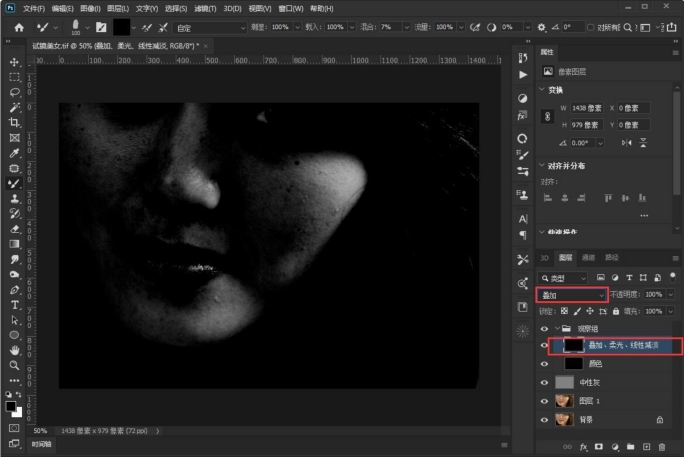
Task: Toggle lock transparent pixels
Action: [x=564, y=311]
